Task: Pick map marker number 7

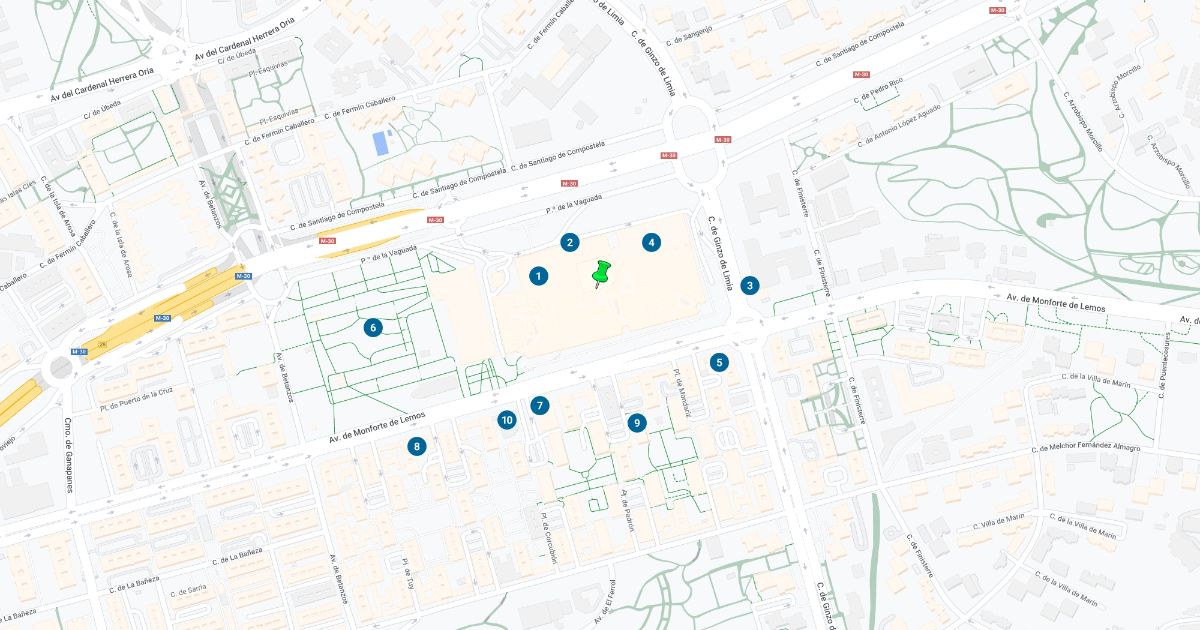Action: point(540,405)
